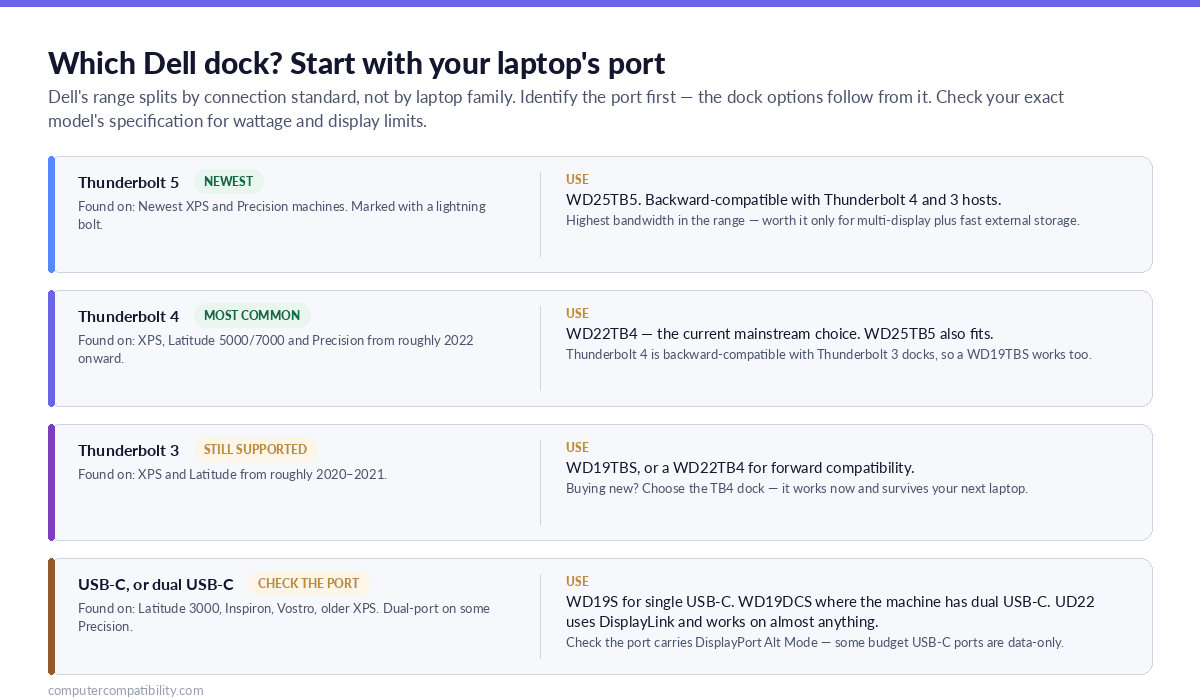1200x700 pixels.
Task: Click the "WD22TB4 — the current mainstream choice" line
Action: click(x=779, y=333)
